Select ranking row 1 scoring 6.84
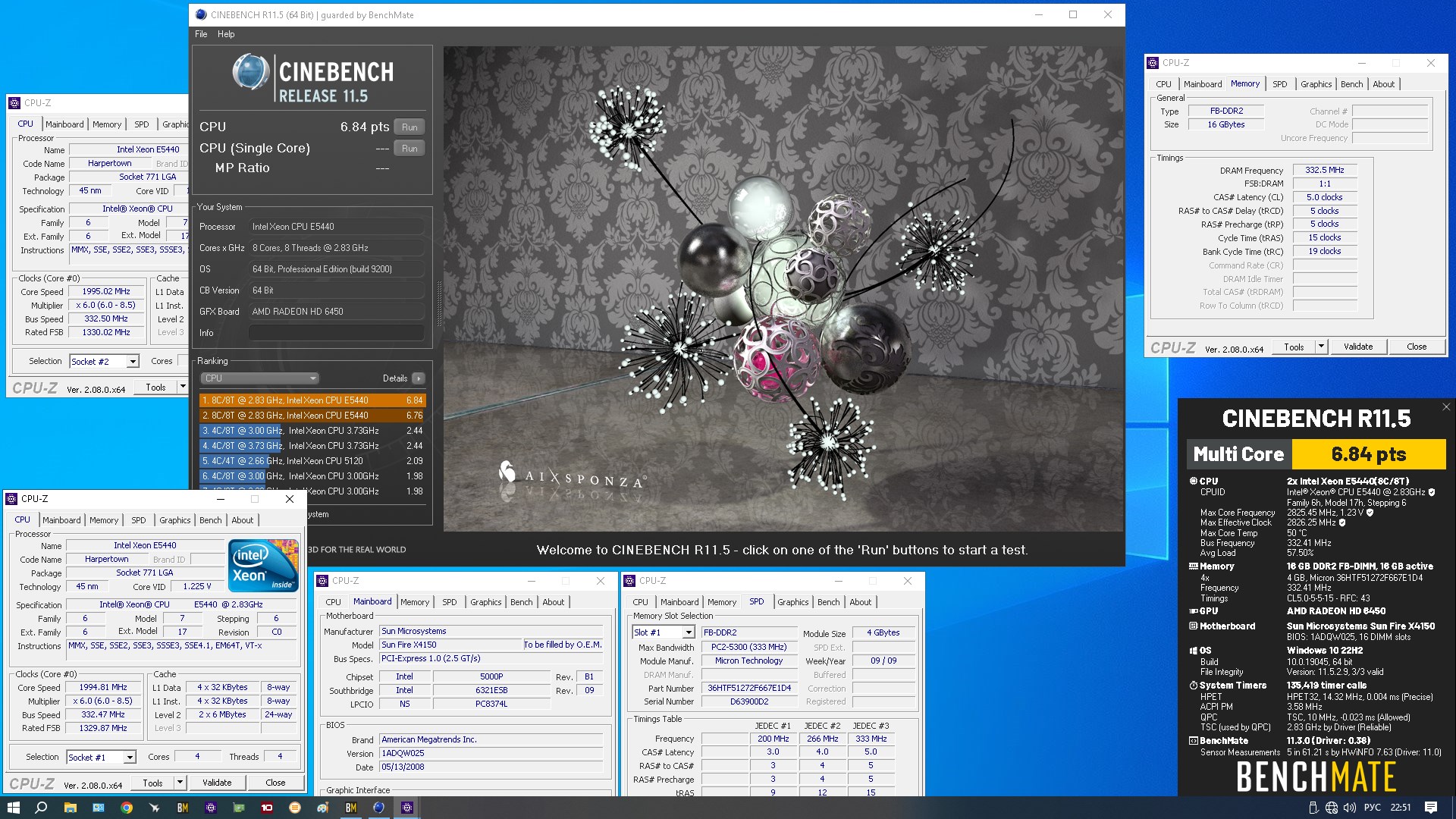This screenshot has height=819, width=1456. tap(312, 400)
